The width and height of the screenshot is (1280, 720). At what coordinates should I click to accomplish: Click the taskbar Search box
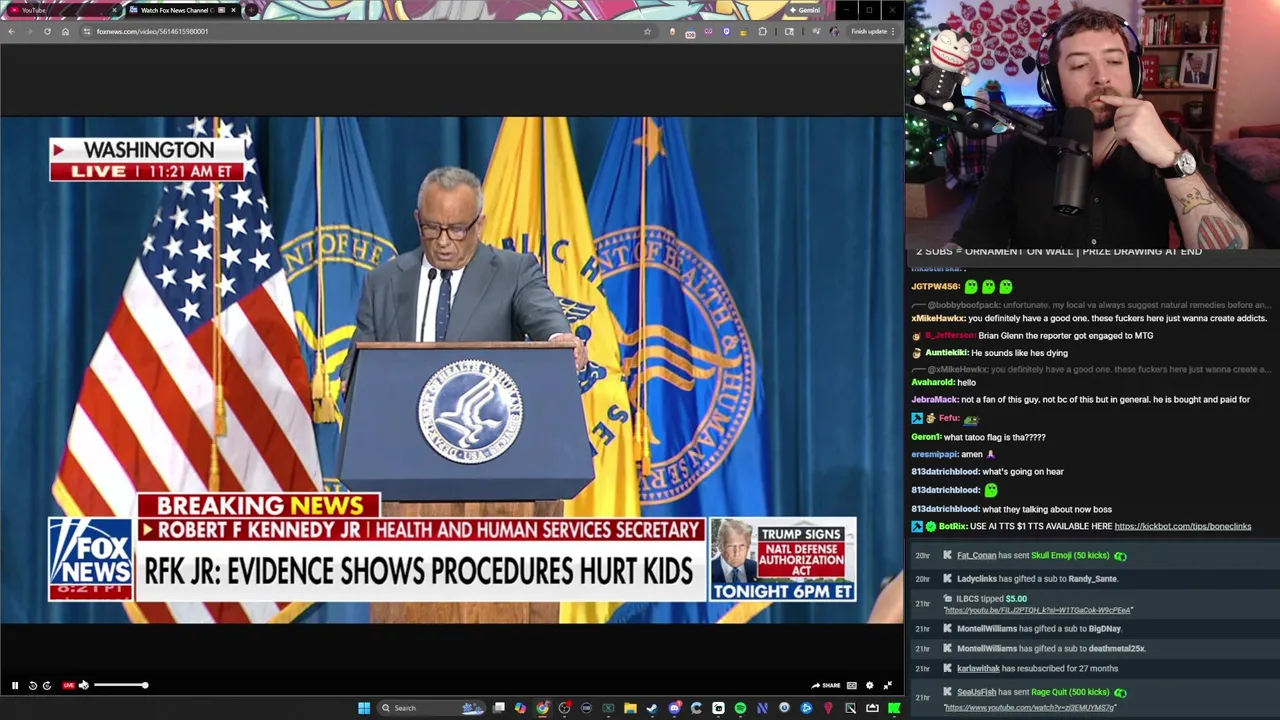[430, 708]
